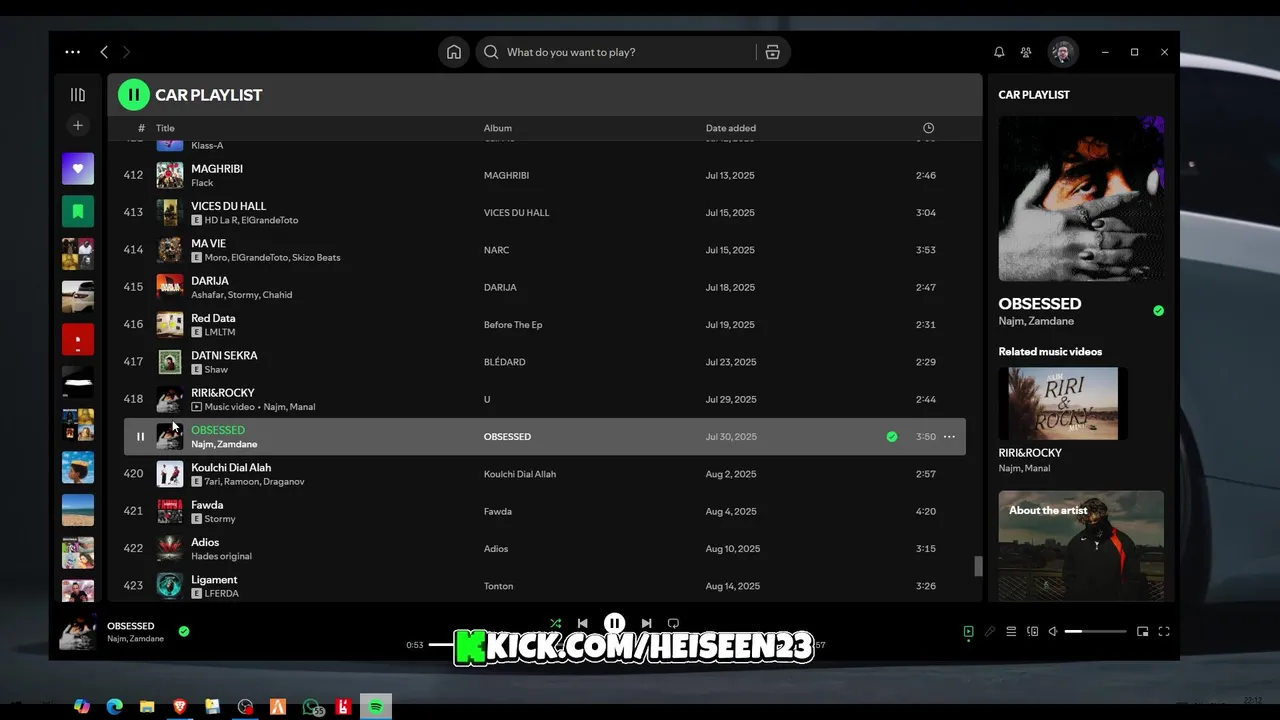1280x720 pixels.
Task: Open the About the artist card
Action: (x=1081, y=545)
